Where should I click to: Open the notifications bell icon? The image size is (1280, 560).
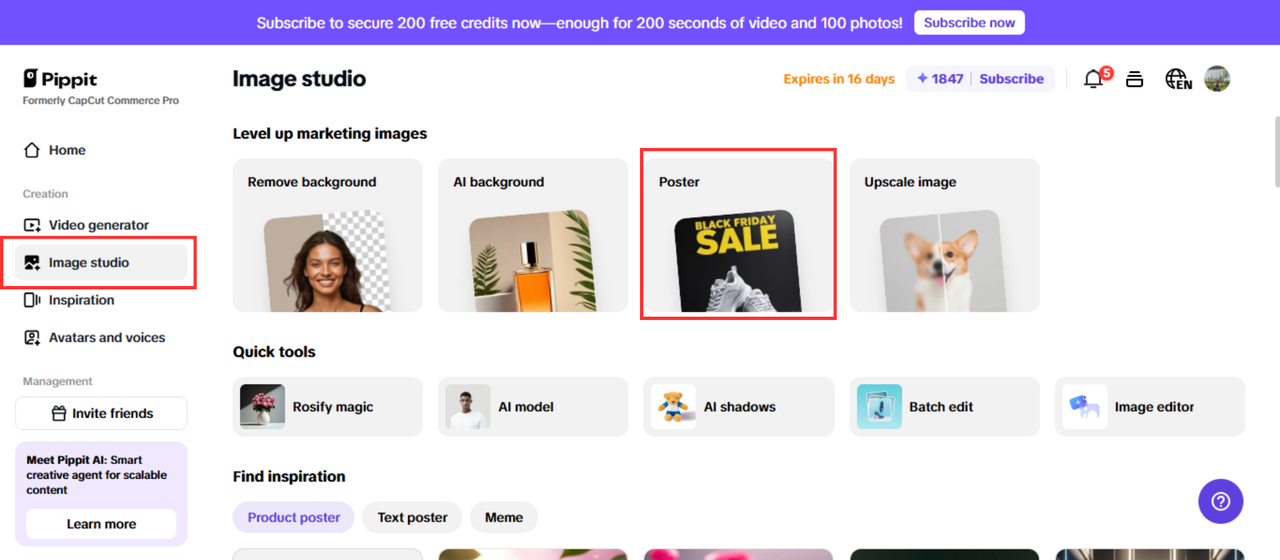point(1093,79)
